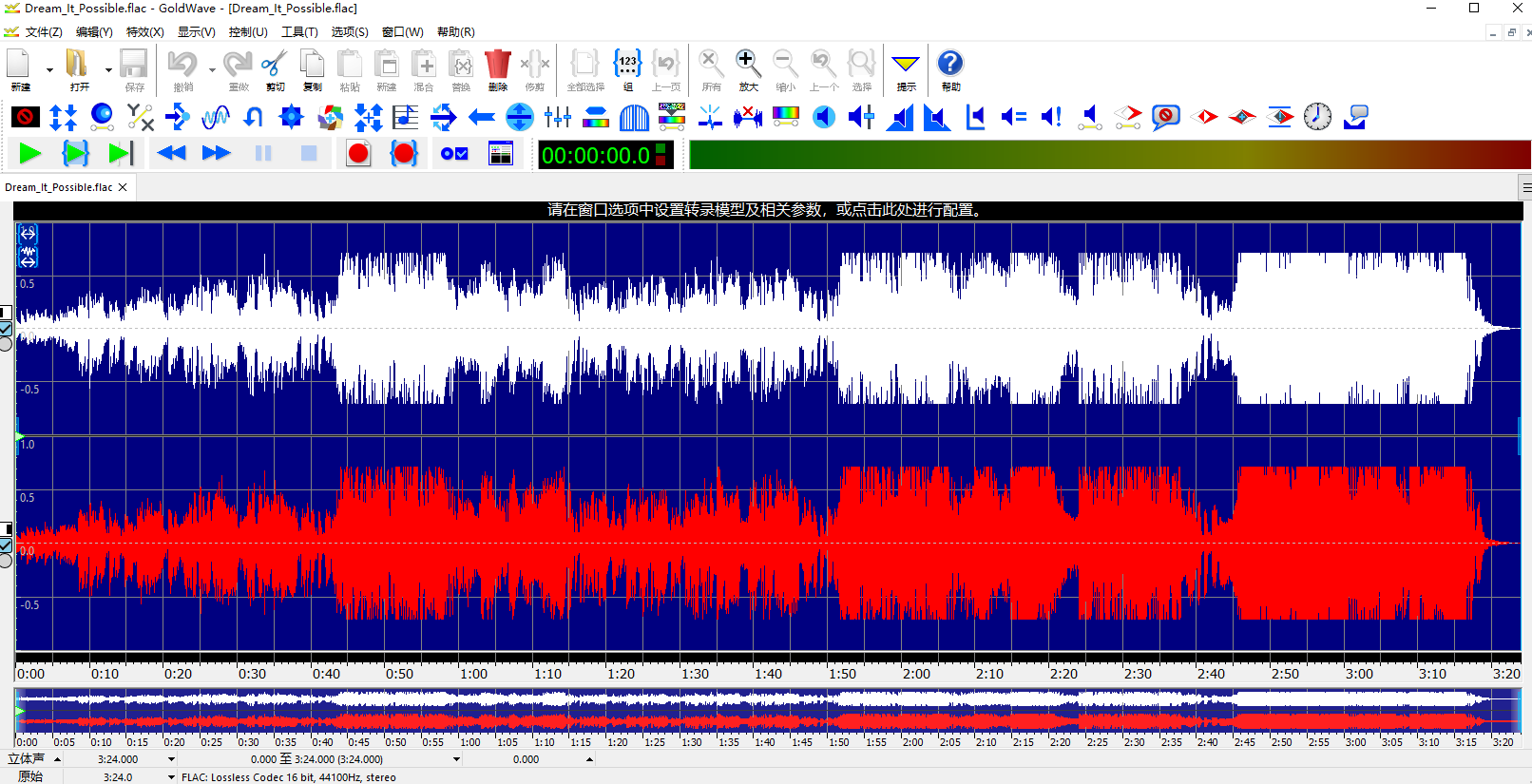The width and height of the screenshot is (1532, 784).
Task: Click the green Play button
Action: pos(30,153)
